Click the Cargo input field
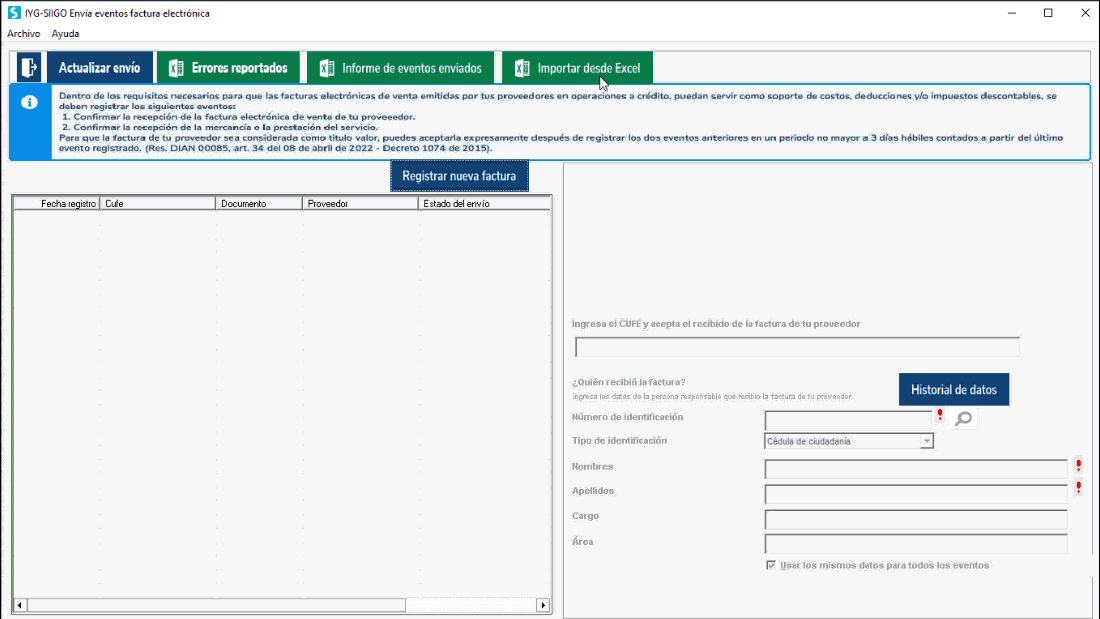The width and height of the screenshot is (1100, 619). pyautogui.click(x=915, y=519)
